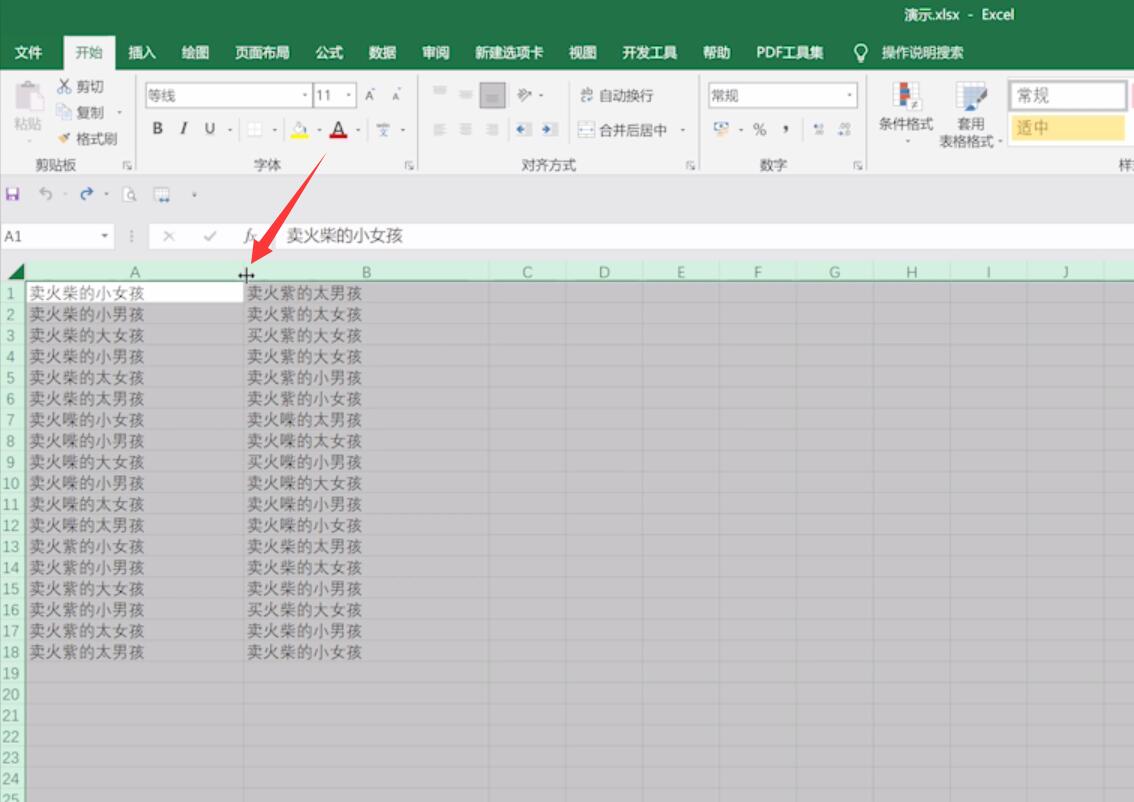Screen dimensions: 1134x802
Task: Switch to the 插入 tab
Action: [x=142, y=52]
